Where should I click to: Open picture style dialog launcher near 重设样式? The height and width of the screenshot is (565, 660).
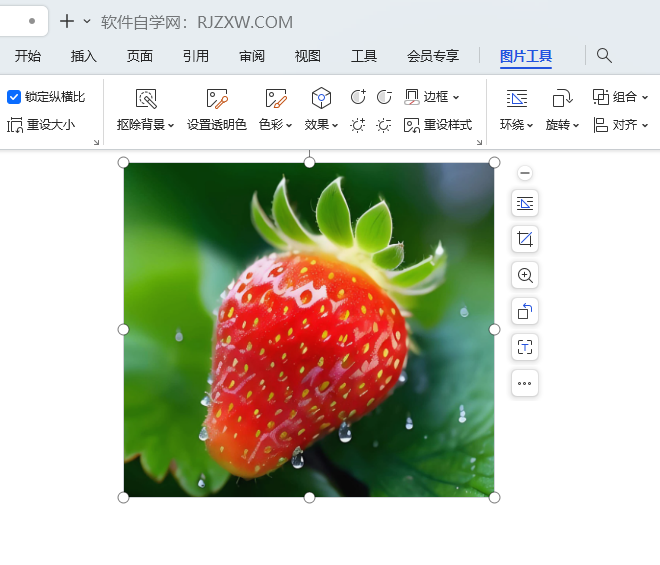(x=479, y=142)
